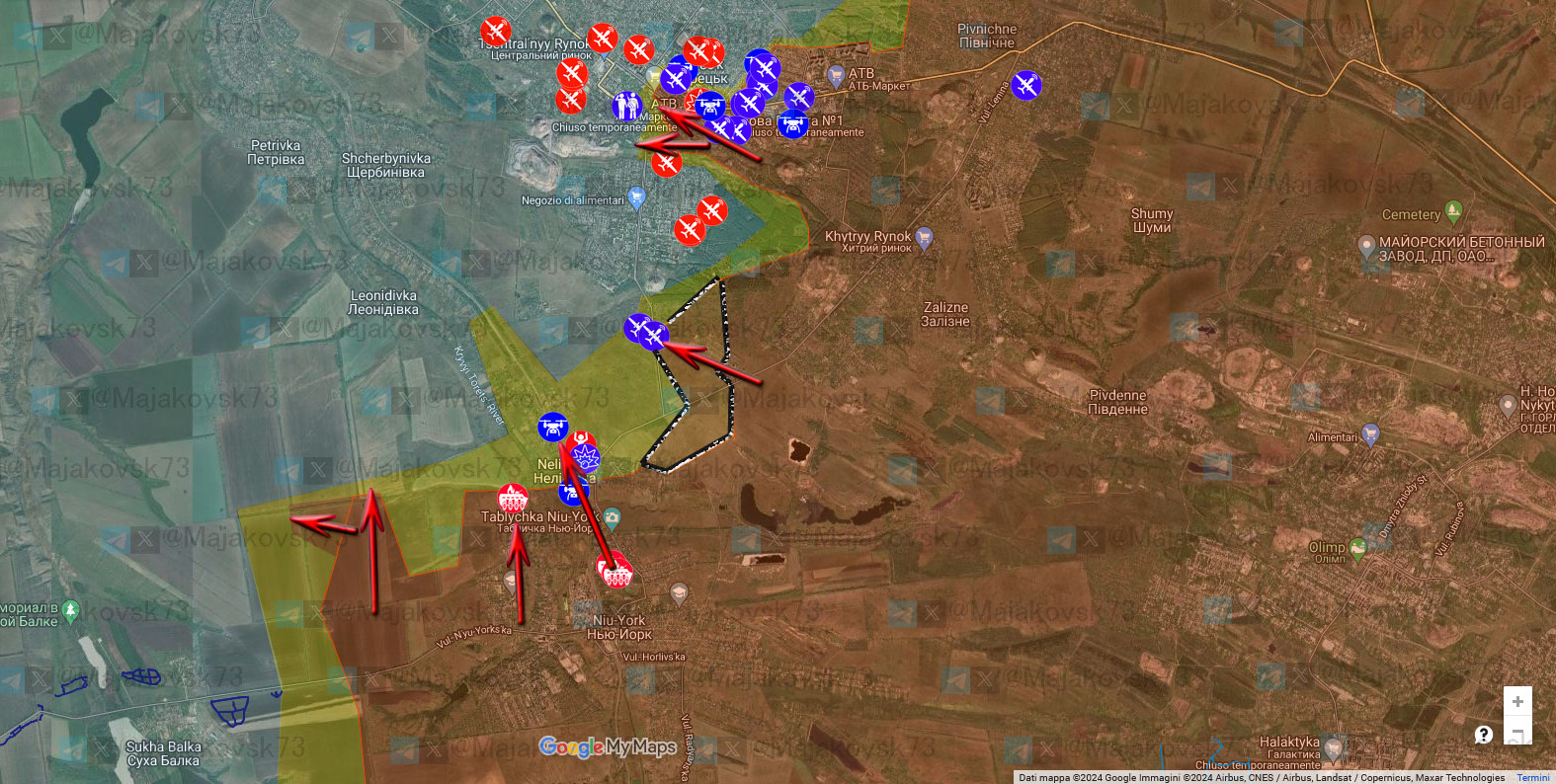Open the Halaktyka location pin
The height and width of the screenshot is (784, 1556).
click(1334, 747)
